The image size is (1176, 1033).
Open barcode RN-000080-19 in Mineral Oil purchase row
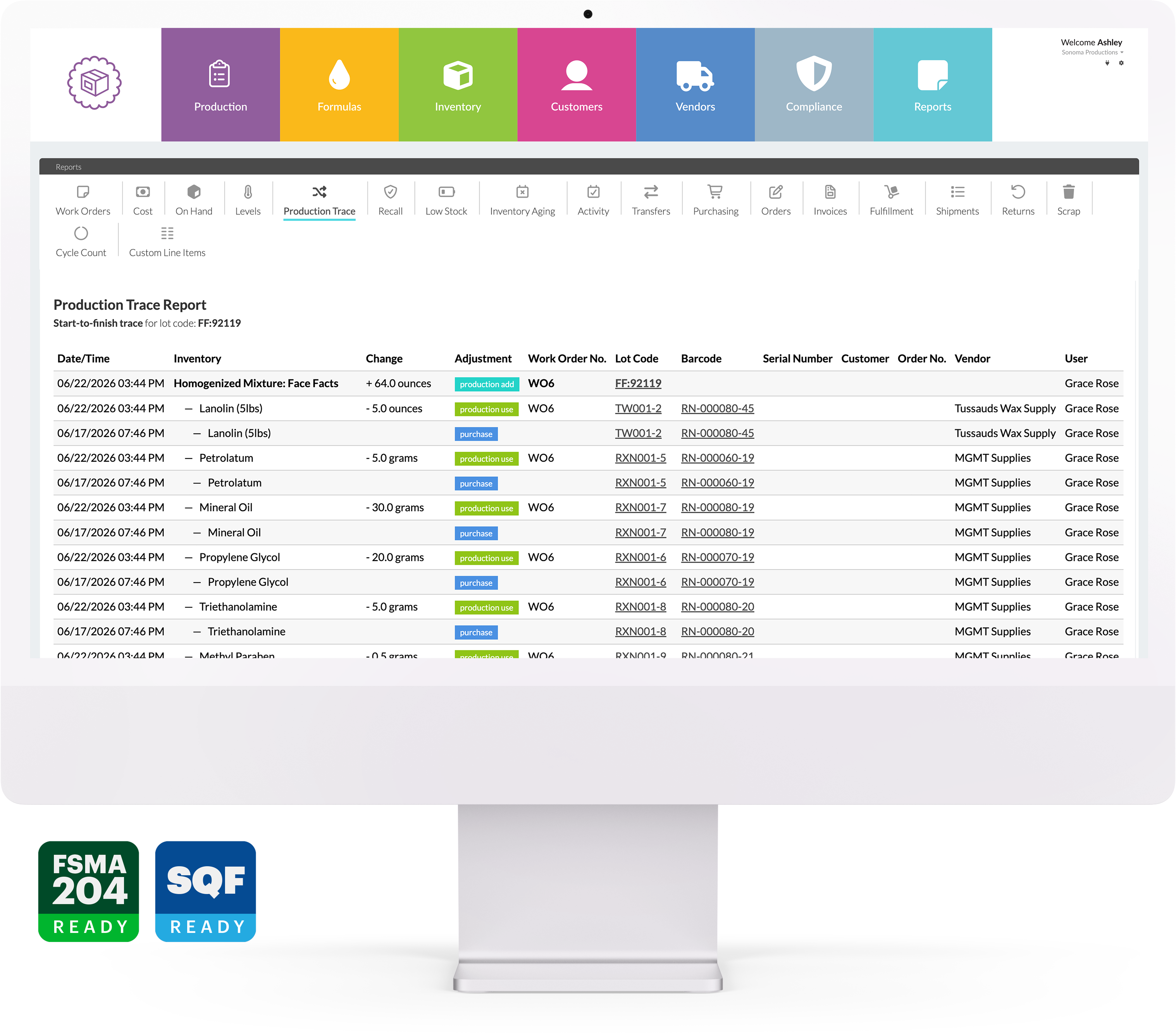[x=718, y=532]
